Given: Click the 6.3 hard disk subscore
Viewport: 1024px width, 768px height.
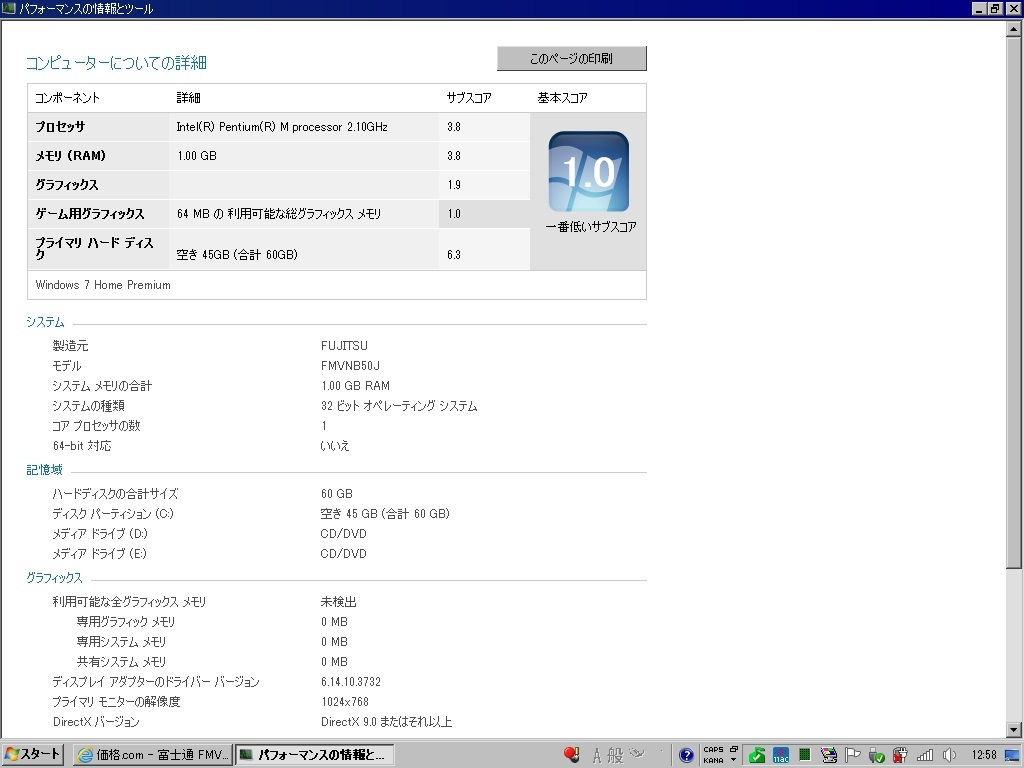Looking at the screenshot, I should (x=454, y=255).
